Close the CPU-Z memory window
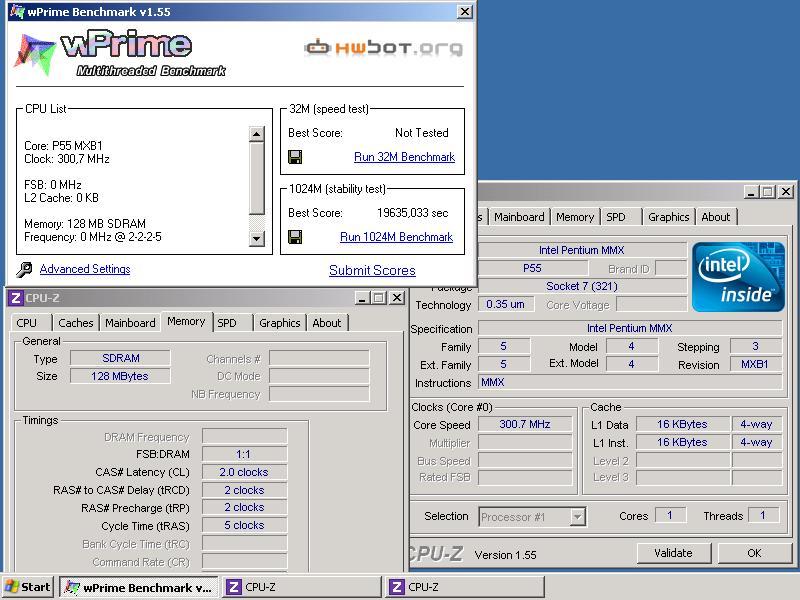Viewport: 800px width, 600px height. pos(397,297)
